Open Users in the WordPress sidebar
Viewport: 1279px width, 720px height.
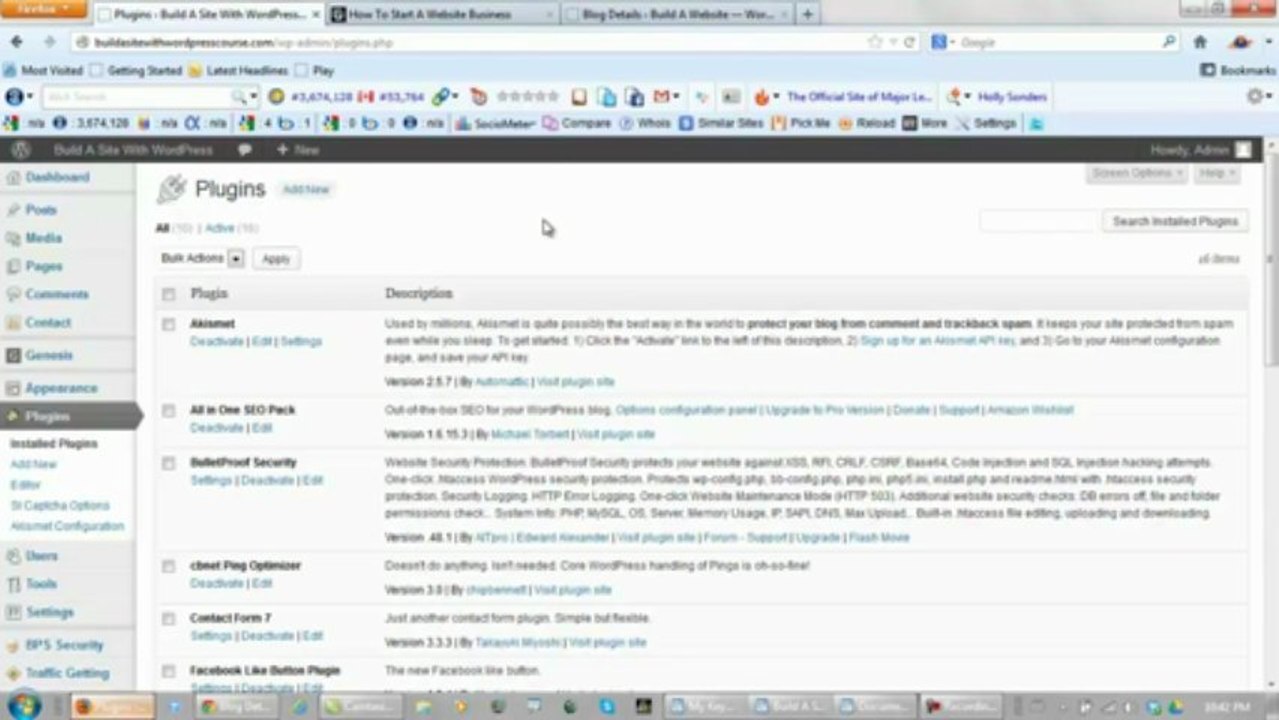pyautogui.click(x=42, y=555)
